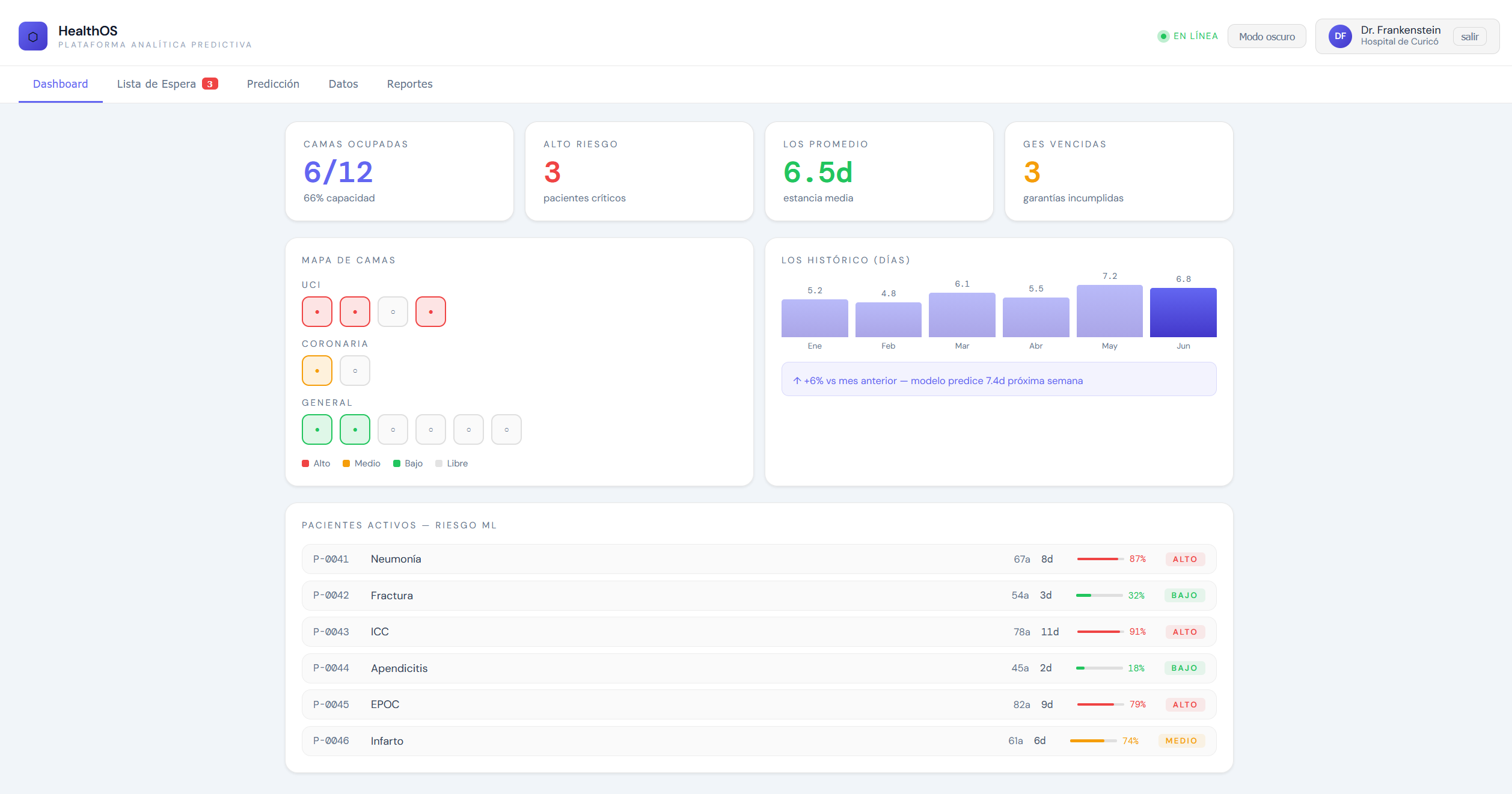
Task: Click the Mar bar in LOS chart
Action: [962, 315]
